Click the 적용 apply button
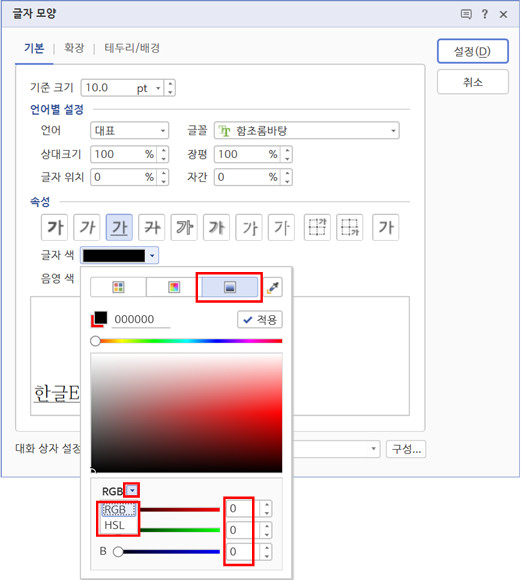 point(260,319)
